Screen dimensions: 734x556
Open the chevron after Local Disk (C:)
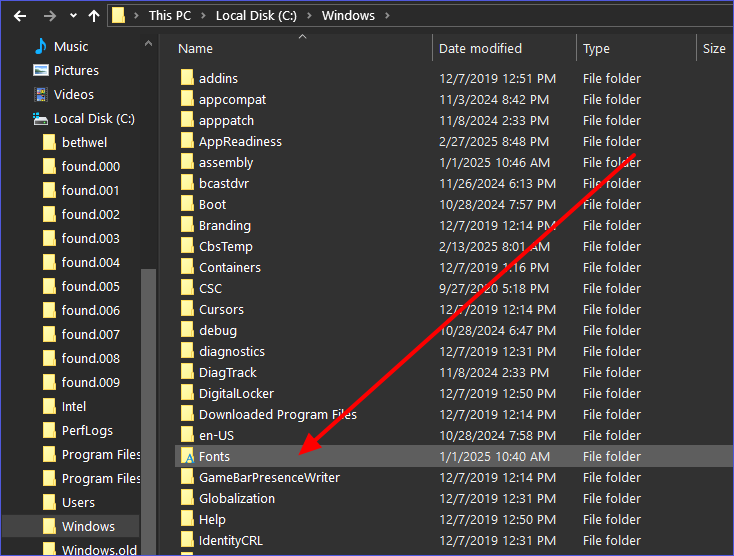309,16
